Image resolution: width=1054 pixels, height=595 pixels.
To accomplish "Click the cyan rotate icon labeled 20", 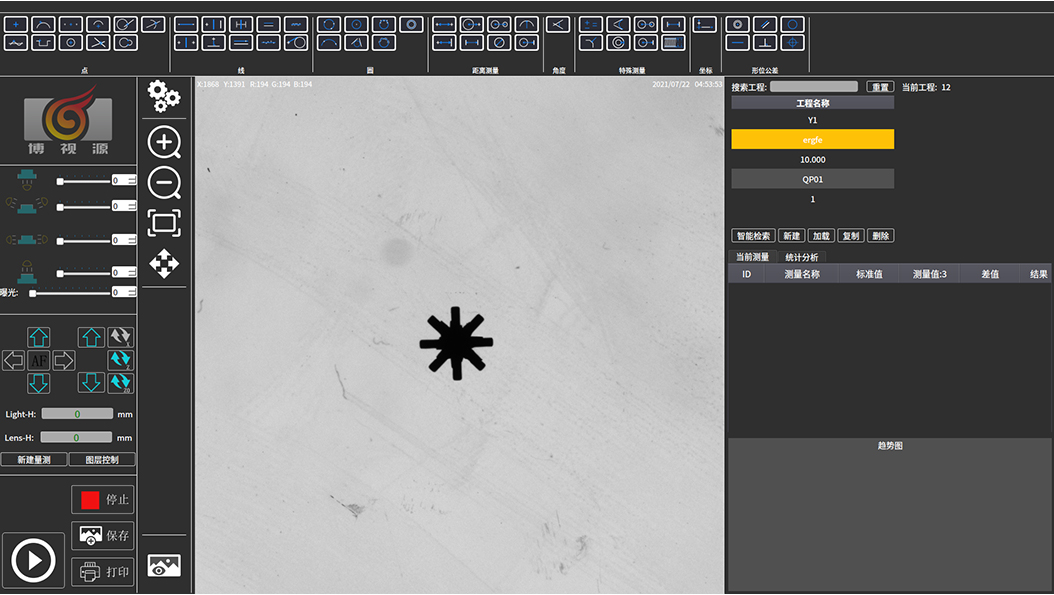I will coord(121,383).
